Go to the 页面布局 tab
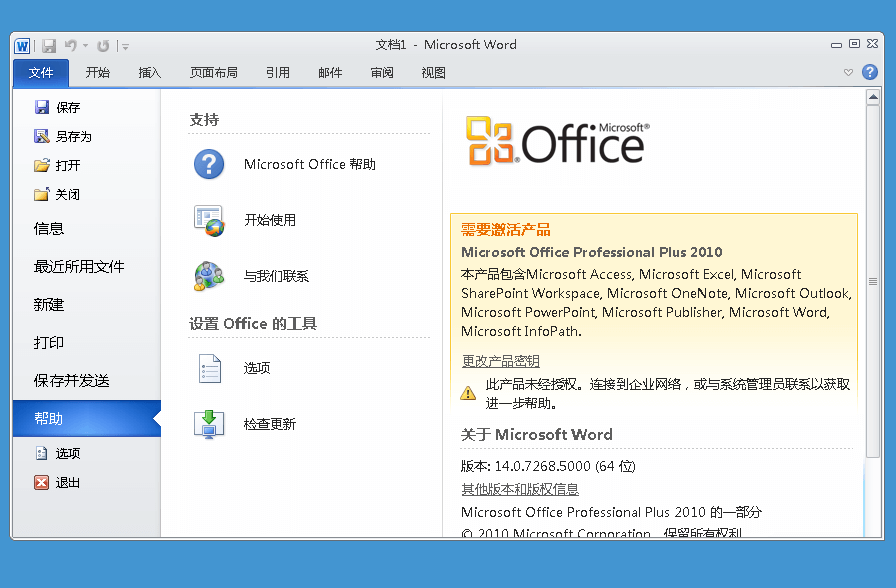The height and width of the screenshot is (588, 896). [214, 73]
